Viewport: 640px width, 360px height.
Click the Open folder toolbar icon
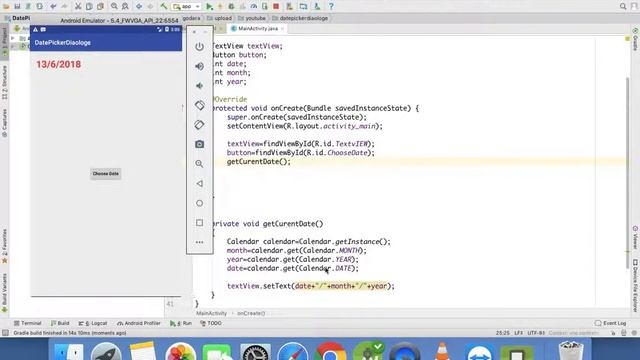pos(6,6)
